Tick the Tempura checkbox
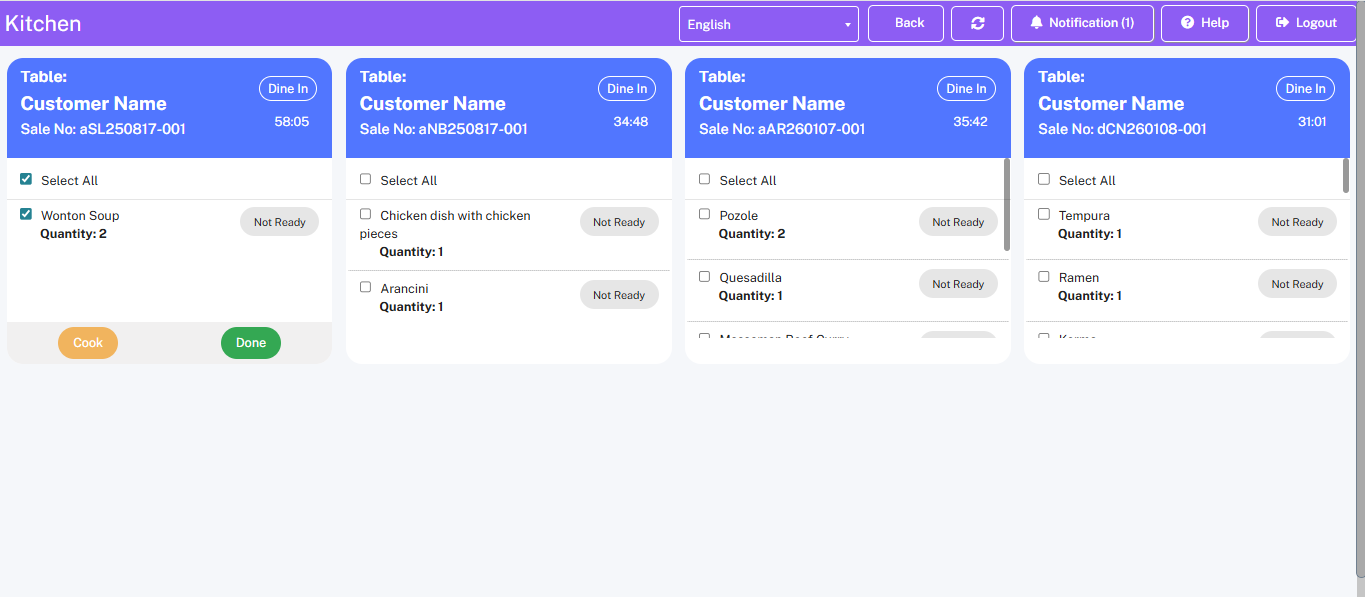This screenshot has height=597, width=1365. [x=1044, y=214]
